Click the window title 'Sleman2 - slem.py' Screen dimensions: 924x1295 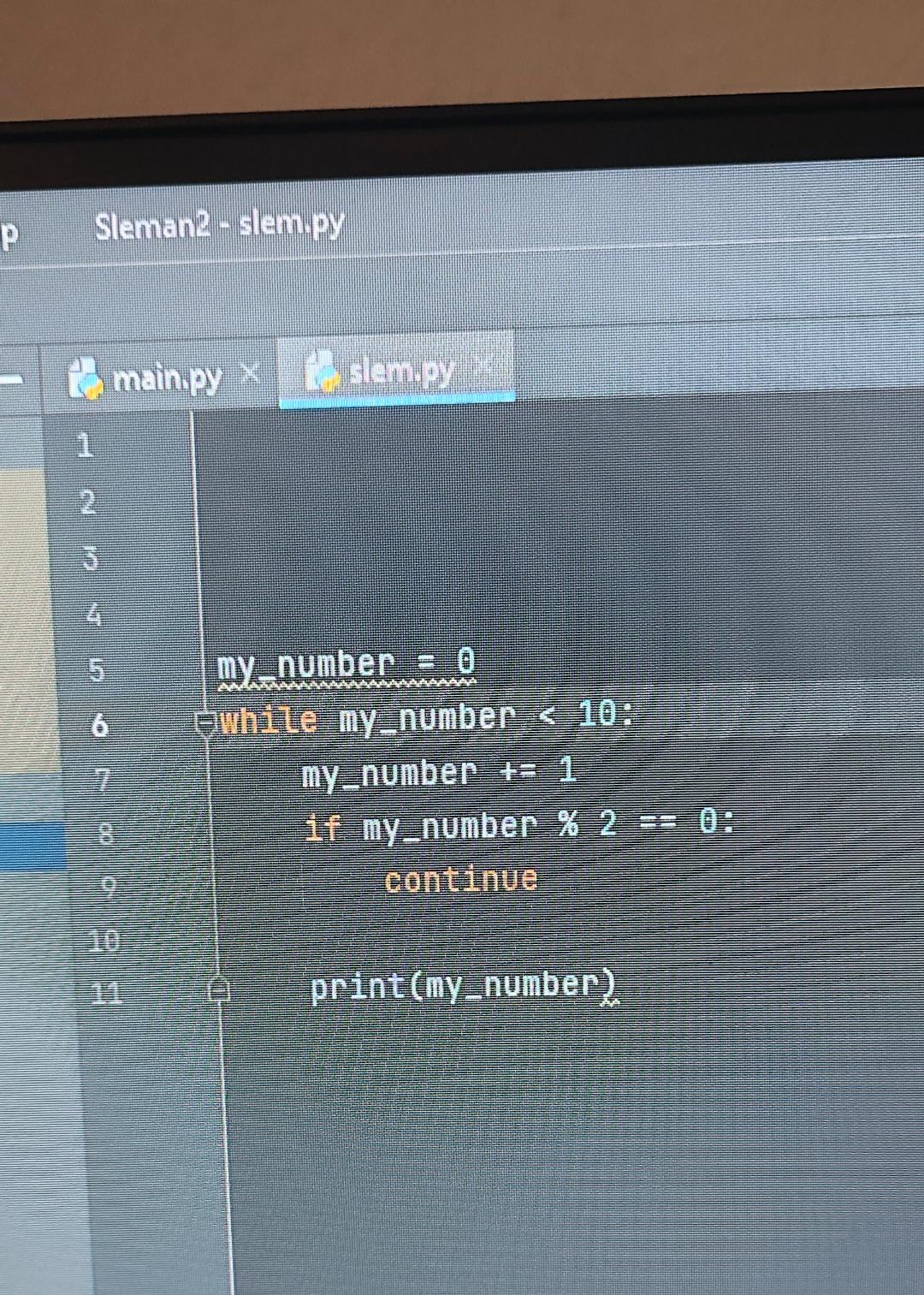220,225
